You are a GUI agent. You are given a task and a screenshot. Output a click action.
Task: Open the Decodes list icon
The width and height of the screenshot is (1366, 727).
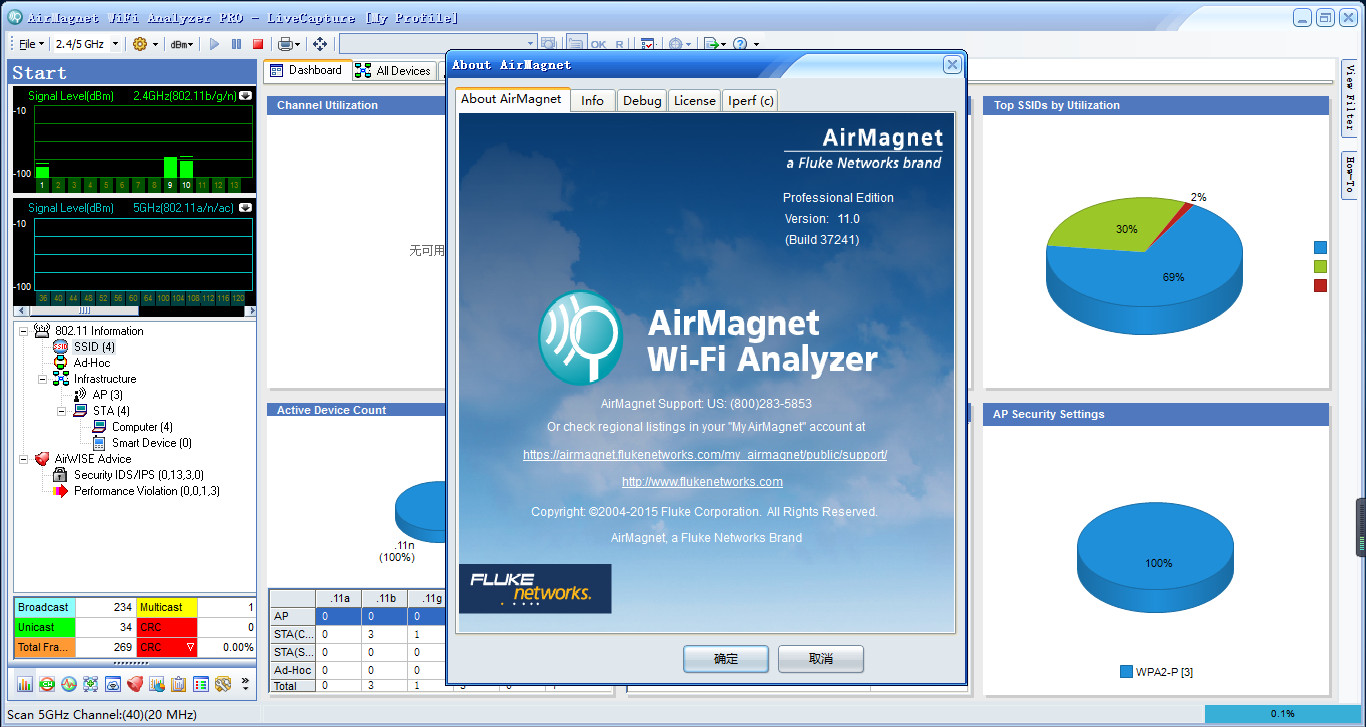pos(201,684)
